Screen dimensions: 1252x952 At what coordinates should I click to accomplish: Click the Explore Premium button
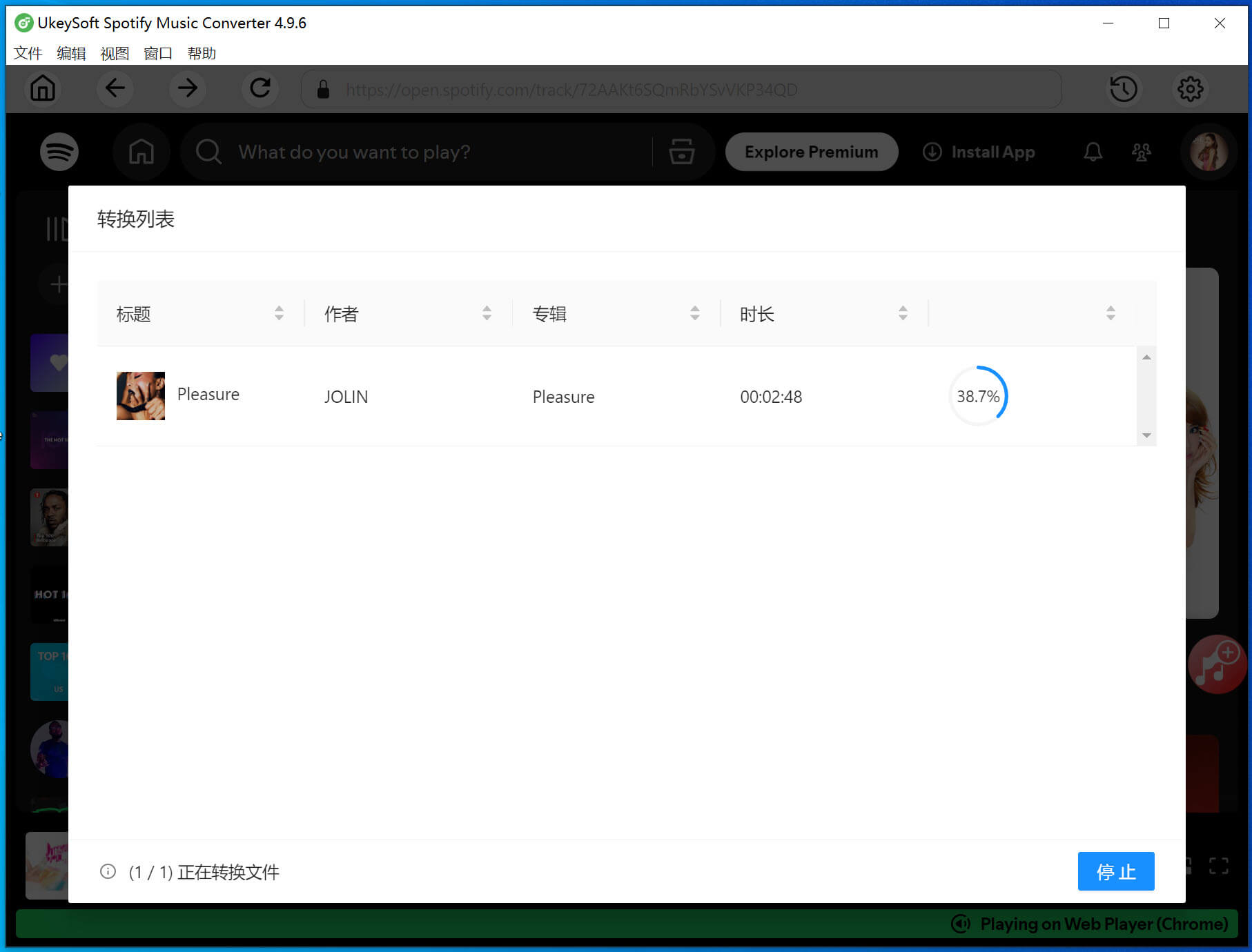pyautogui.click(x=812, y=152)
